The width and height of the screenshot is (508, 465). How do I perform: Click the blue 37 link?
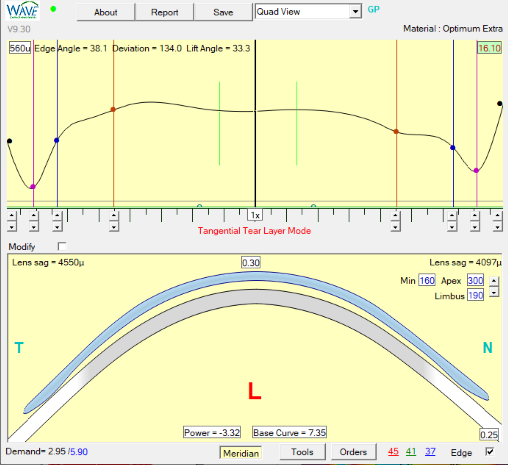[x=430, y=452]
